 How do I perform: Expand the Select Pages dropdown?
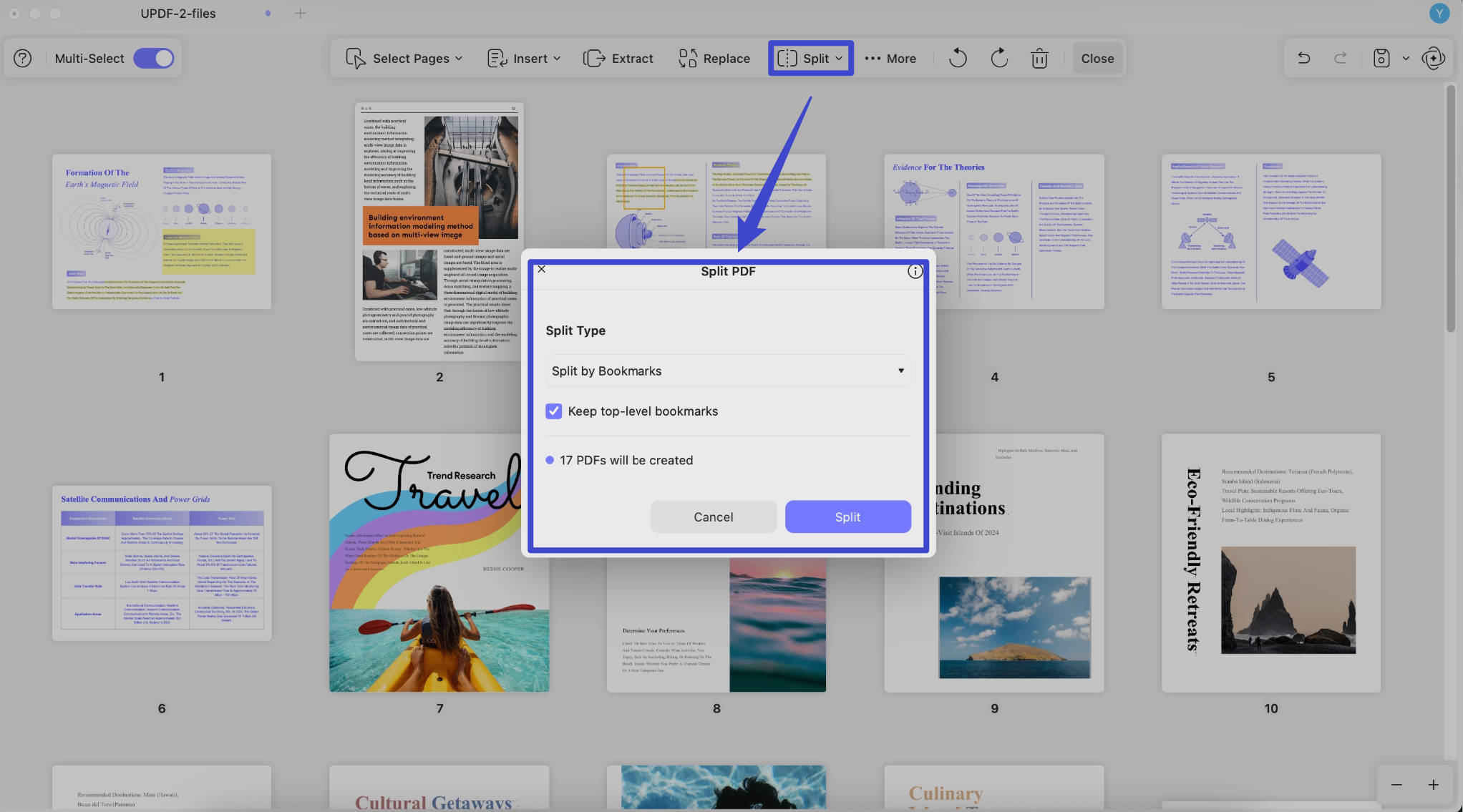pos(404,59)
